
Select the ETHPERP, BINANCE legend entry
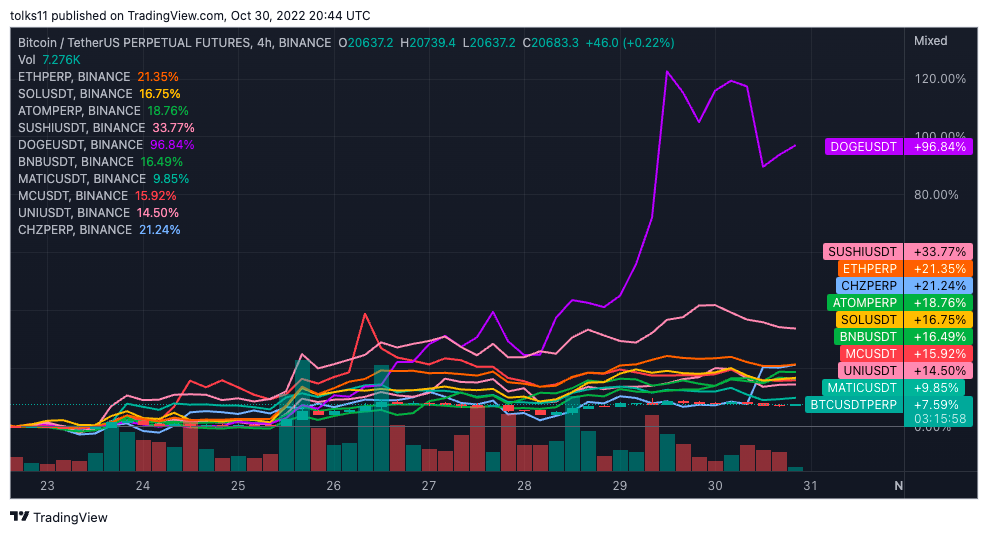[x=98, y=77]
